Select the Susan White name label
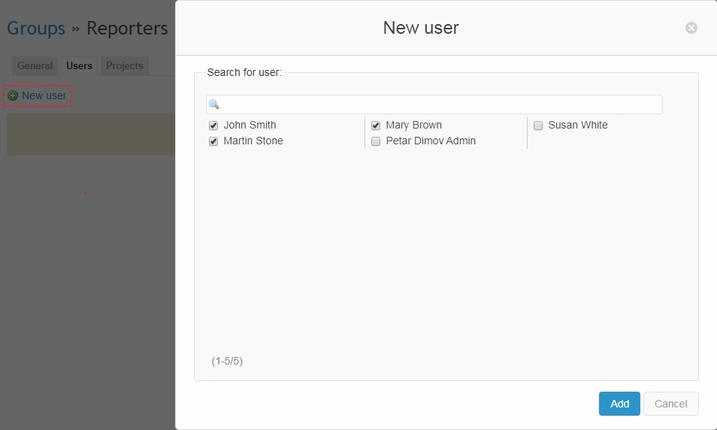Image resolution: width=717 pixels, height=430 pixels. pyautogui.click(x=578, y=126)
